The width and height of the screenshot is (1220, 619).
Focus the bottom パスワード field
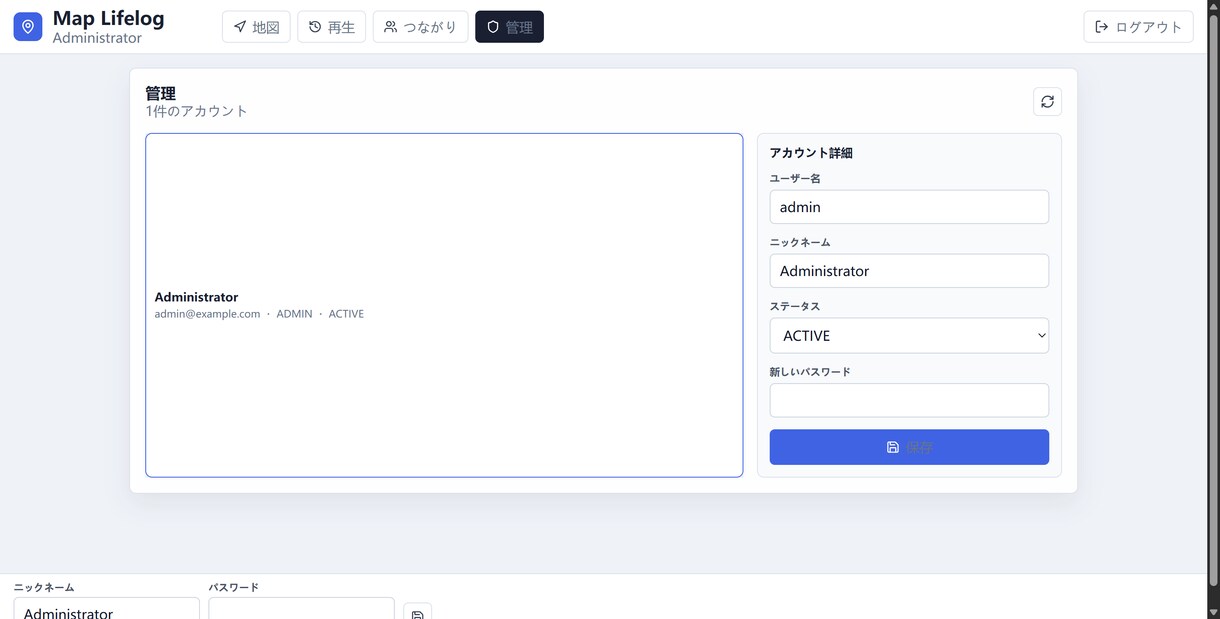[x=301, y=609]
